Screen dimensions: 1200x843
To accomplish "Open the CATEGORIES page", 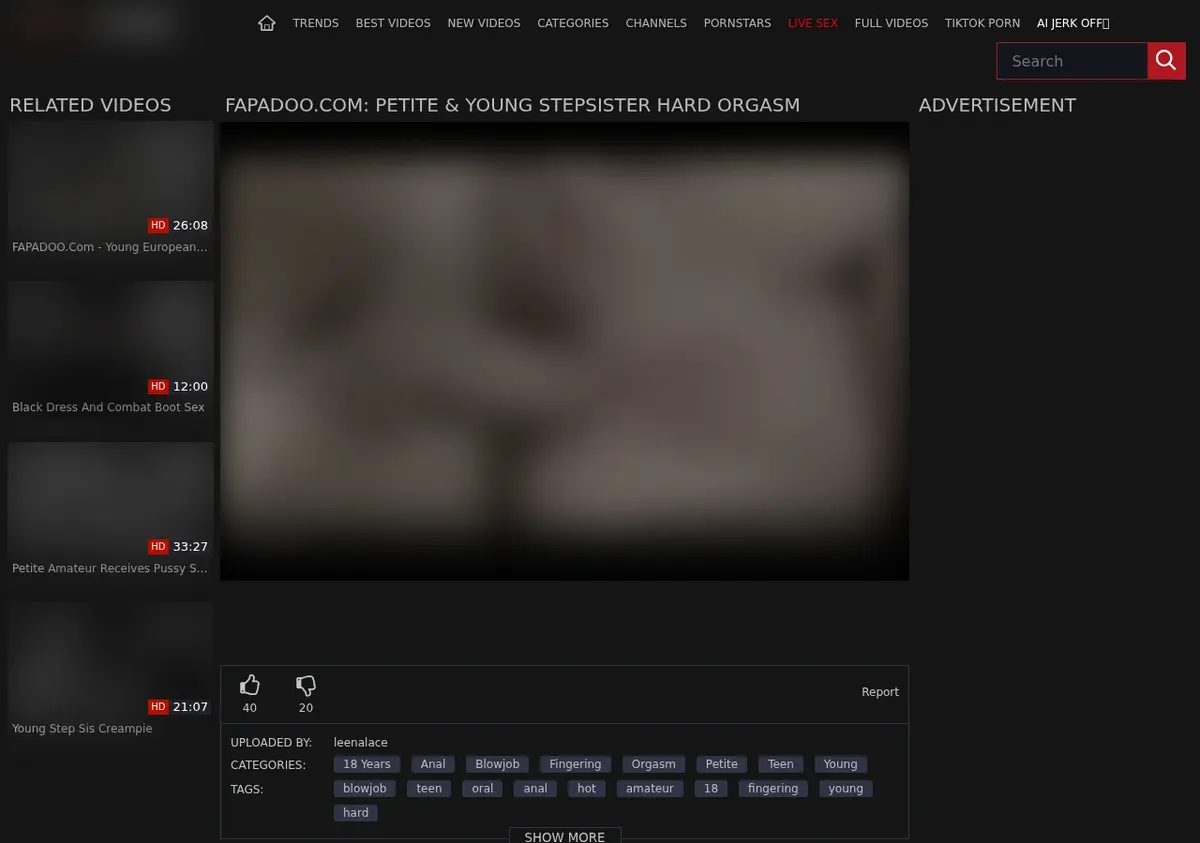I will [x=573, y=23].
